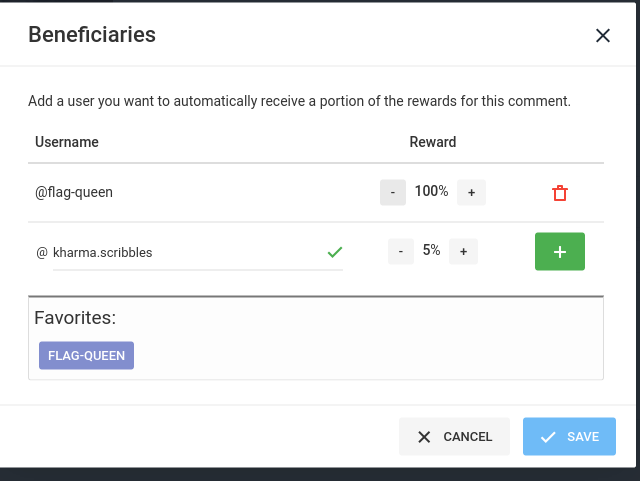This screenshot has height=481, width=640.
Task: Click the Beneficiaries dialog title
Action: (x=92, y=35)
